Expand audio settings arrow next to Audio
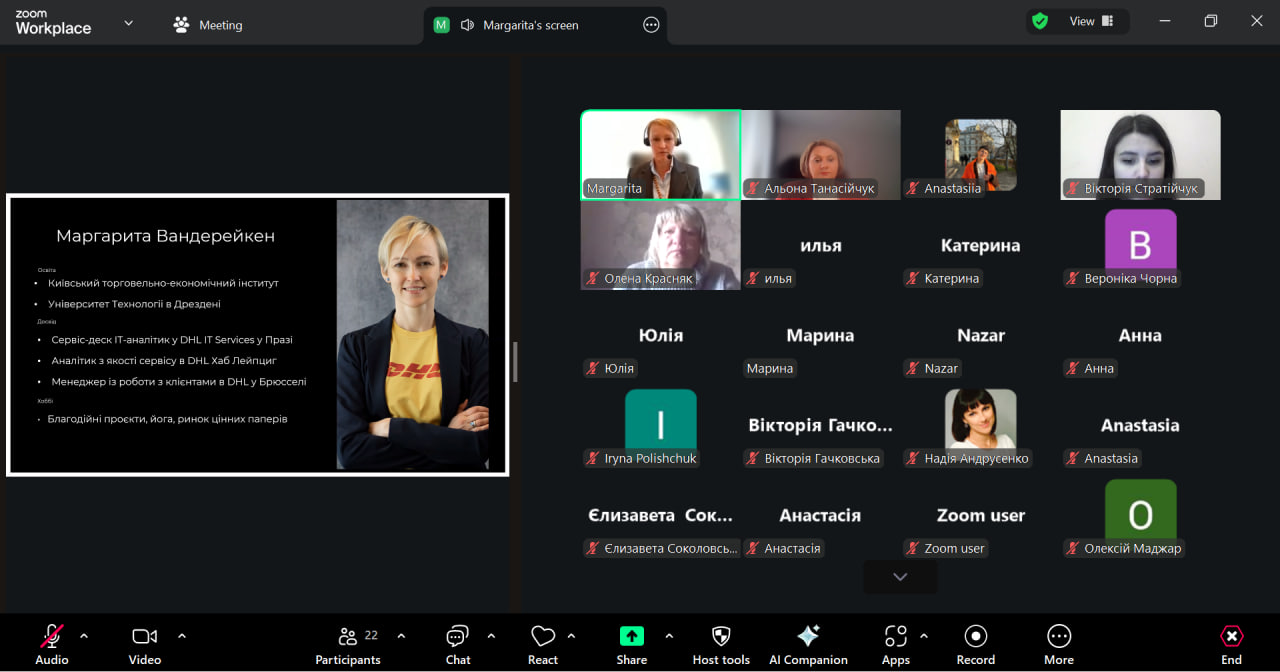This screenshot has width=1280, height=672. (84, 636)
